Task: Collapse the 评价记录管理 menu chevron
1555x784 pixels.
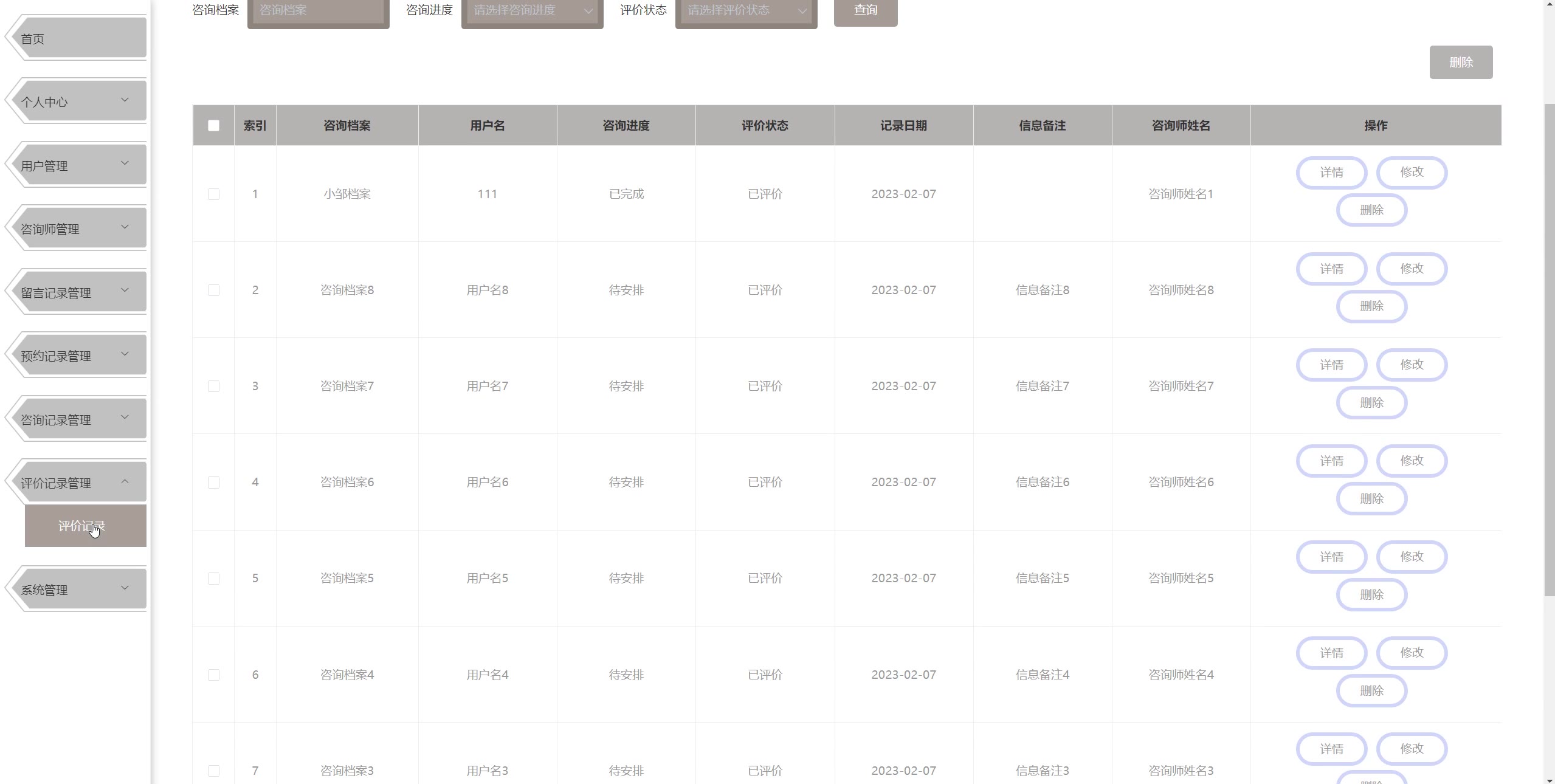Action: click(125, 482)
